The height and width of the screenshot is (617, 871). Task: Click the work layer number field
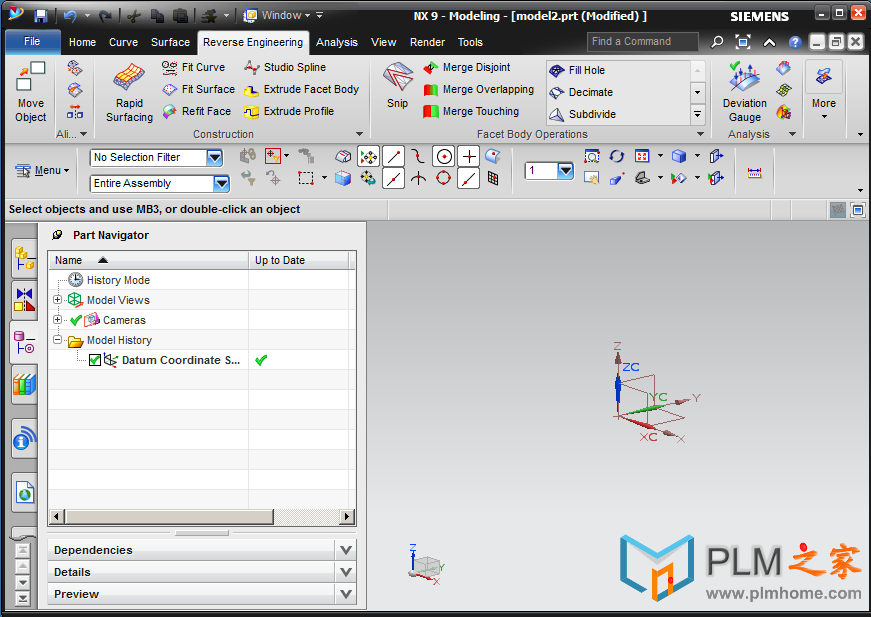click(x=540, y=170)
